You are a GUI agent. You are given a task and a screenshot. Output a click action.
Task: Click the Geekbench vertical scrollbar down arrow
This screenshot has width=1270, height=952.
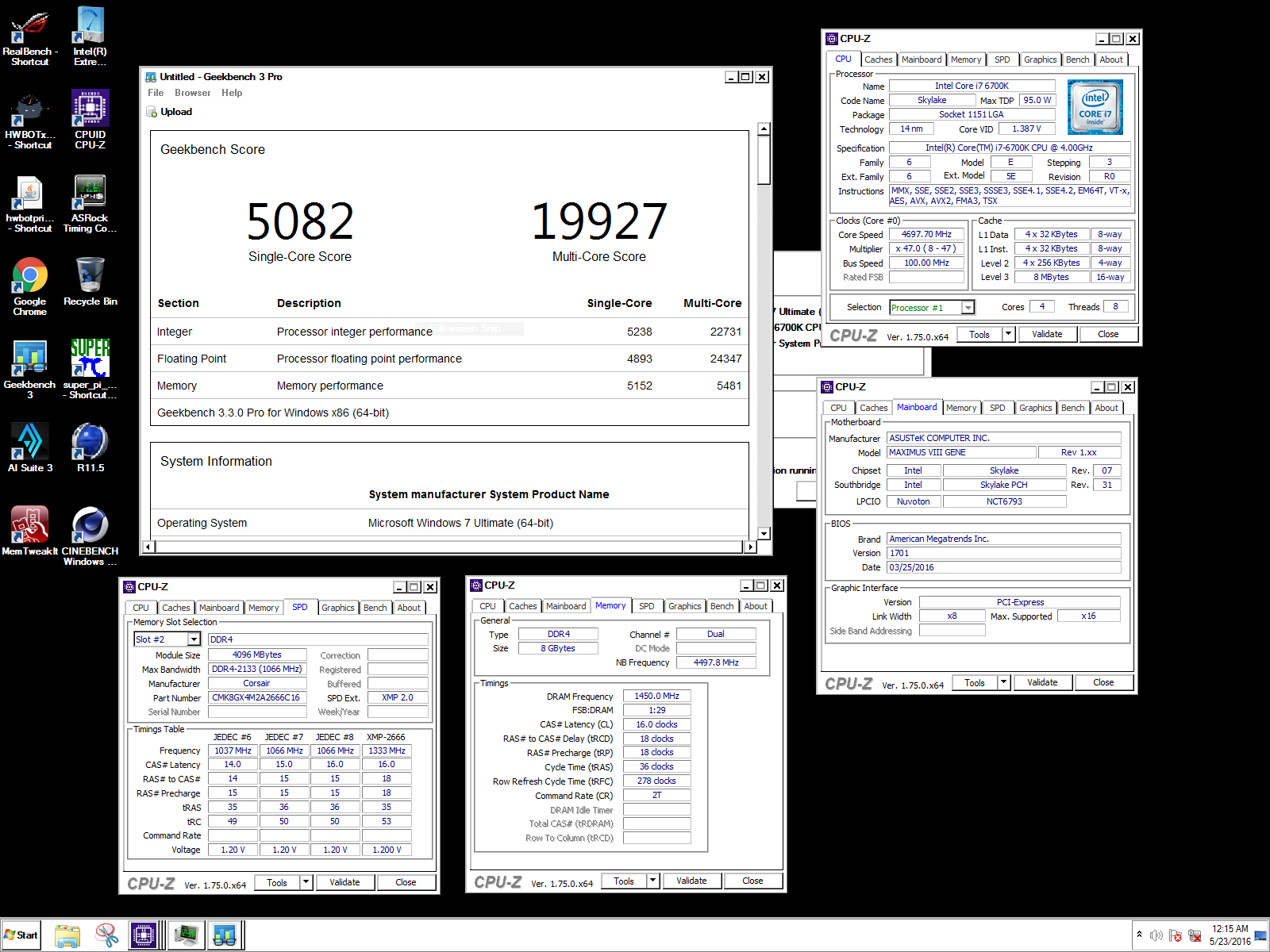click(x=764, y=534)
